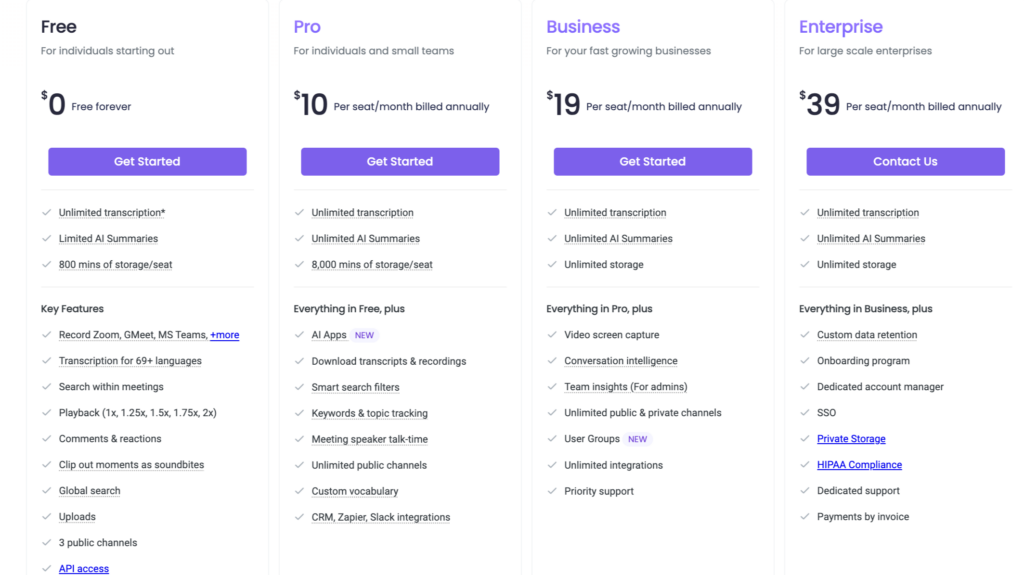Click the NEW badge beside AI Apps
1024x575 pixels.
point(364,335)
